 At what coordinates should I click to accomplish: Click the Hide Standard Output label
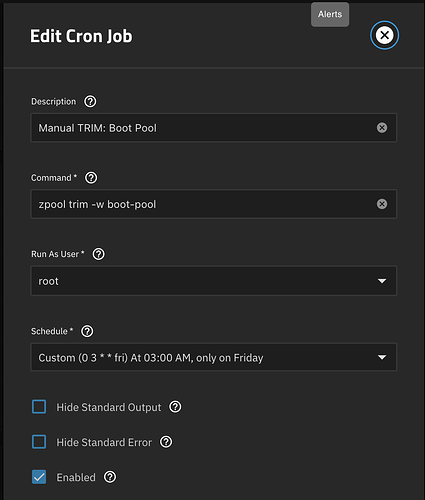click(x=109, y=407)
